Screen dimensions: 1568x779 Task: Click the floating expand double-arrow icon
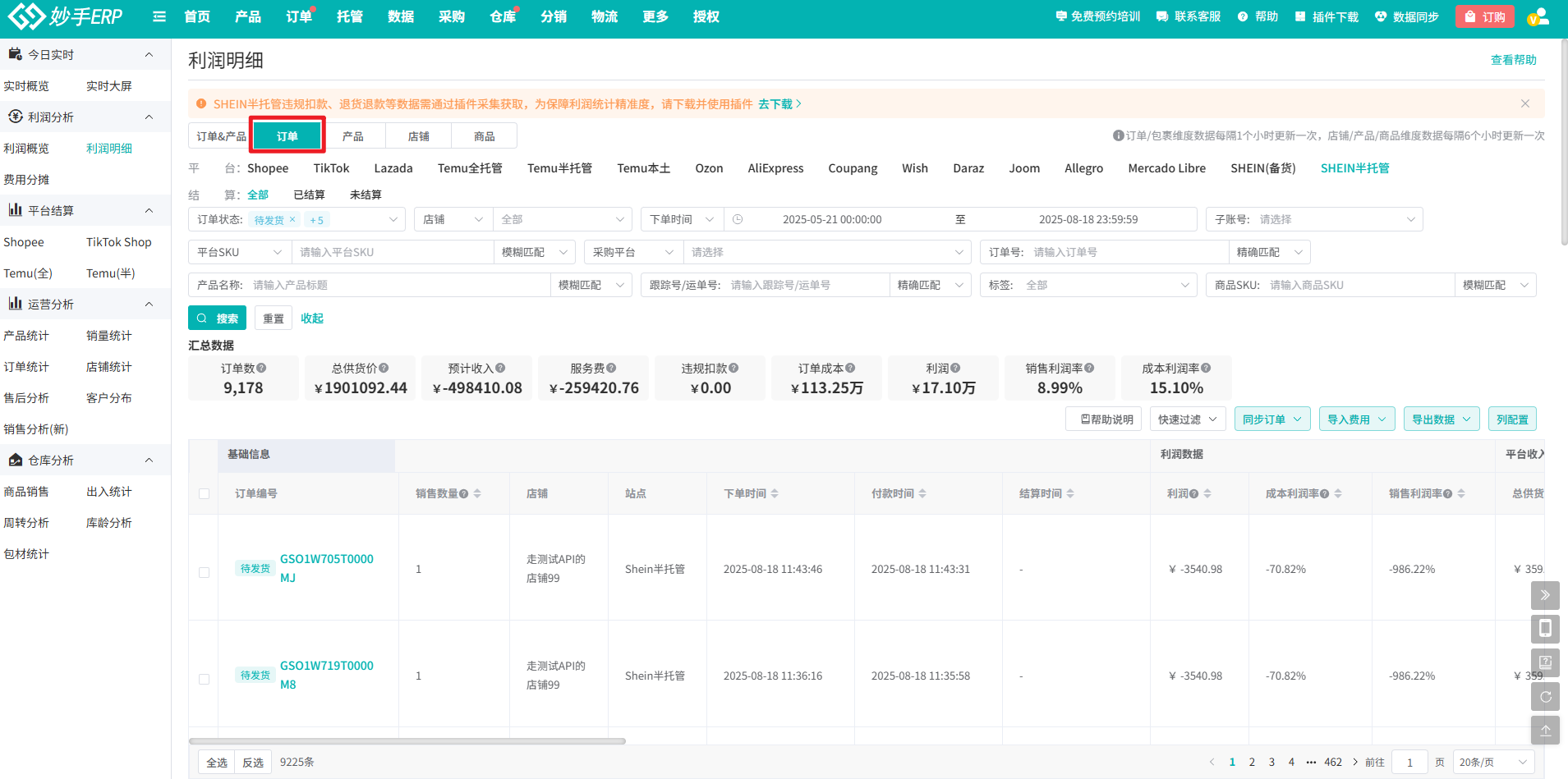(x=1545, y=595)
